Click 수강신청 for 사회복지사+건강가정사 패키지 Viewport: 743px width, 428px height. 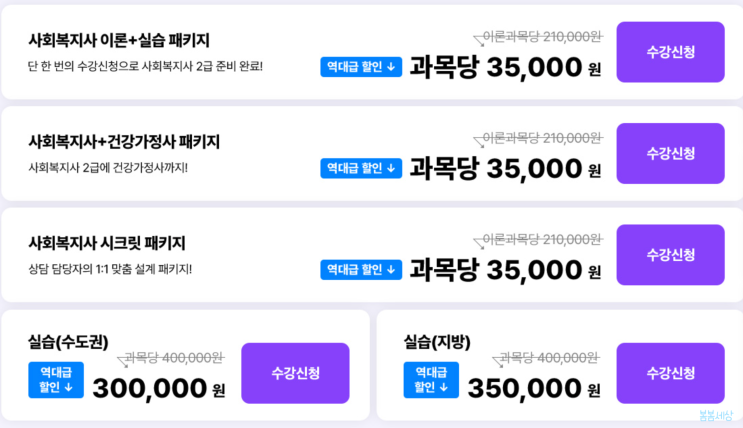coord(670,153)
